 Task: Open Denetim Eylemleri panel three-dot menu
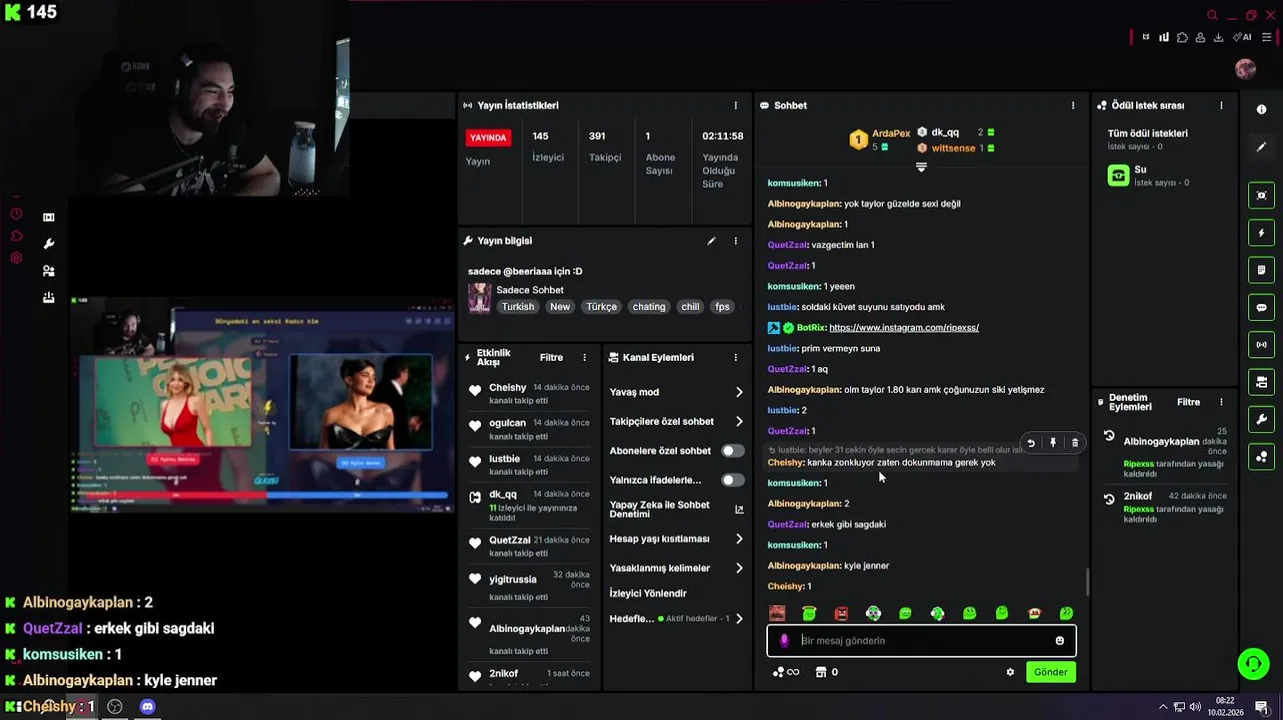1221,402
